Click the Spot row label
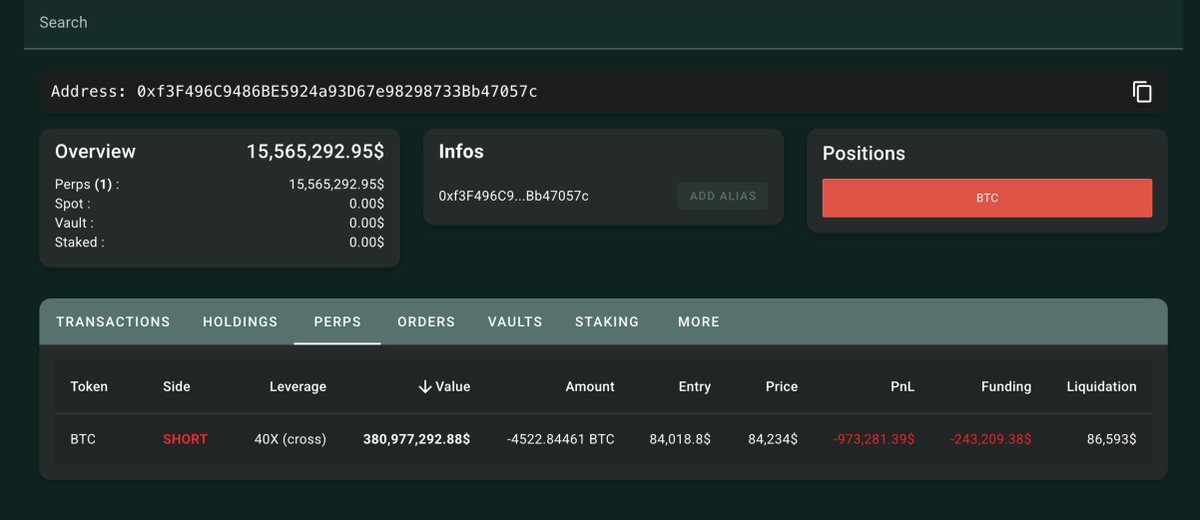This screenshot has width=1200, height=520. pyautogui.click(x=74, y=204)
